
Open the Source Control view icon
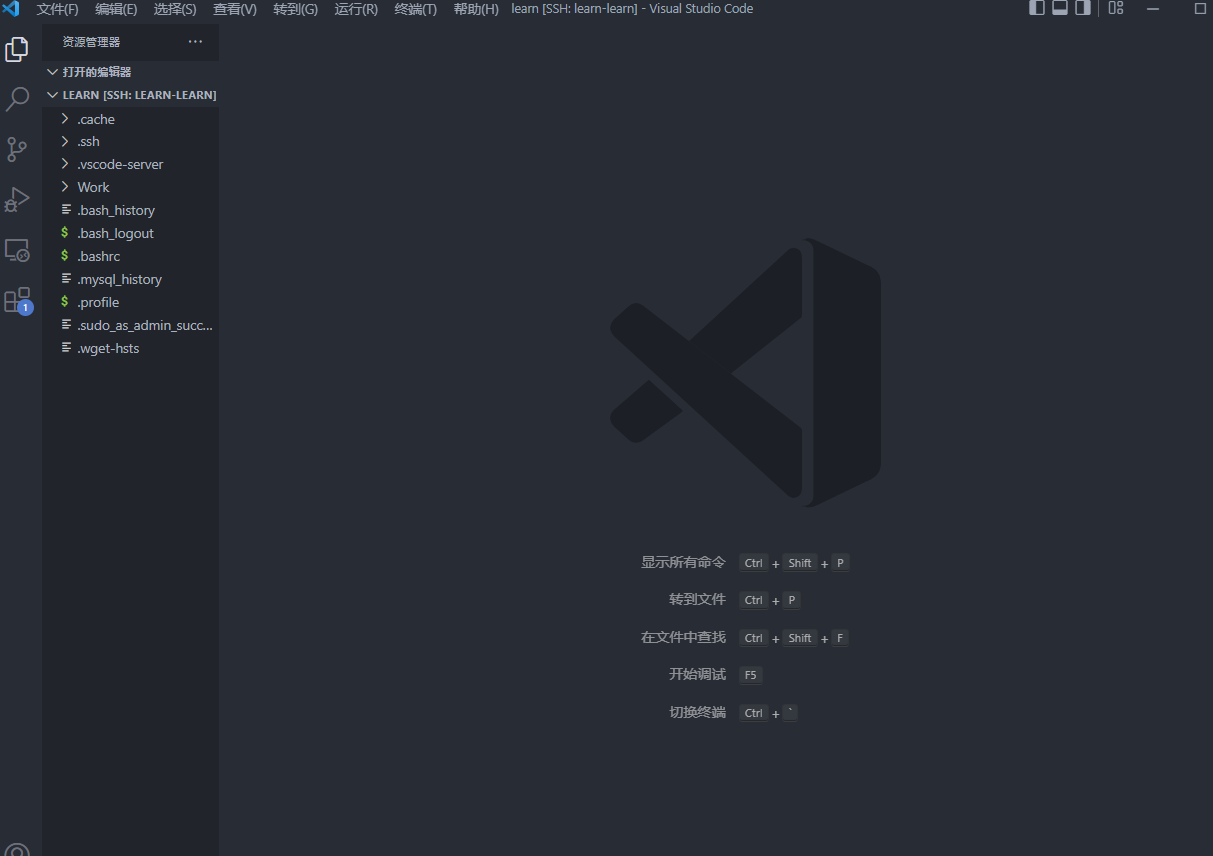click(x=17, y=149)
